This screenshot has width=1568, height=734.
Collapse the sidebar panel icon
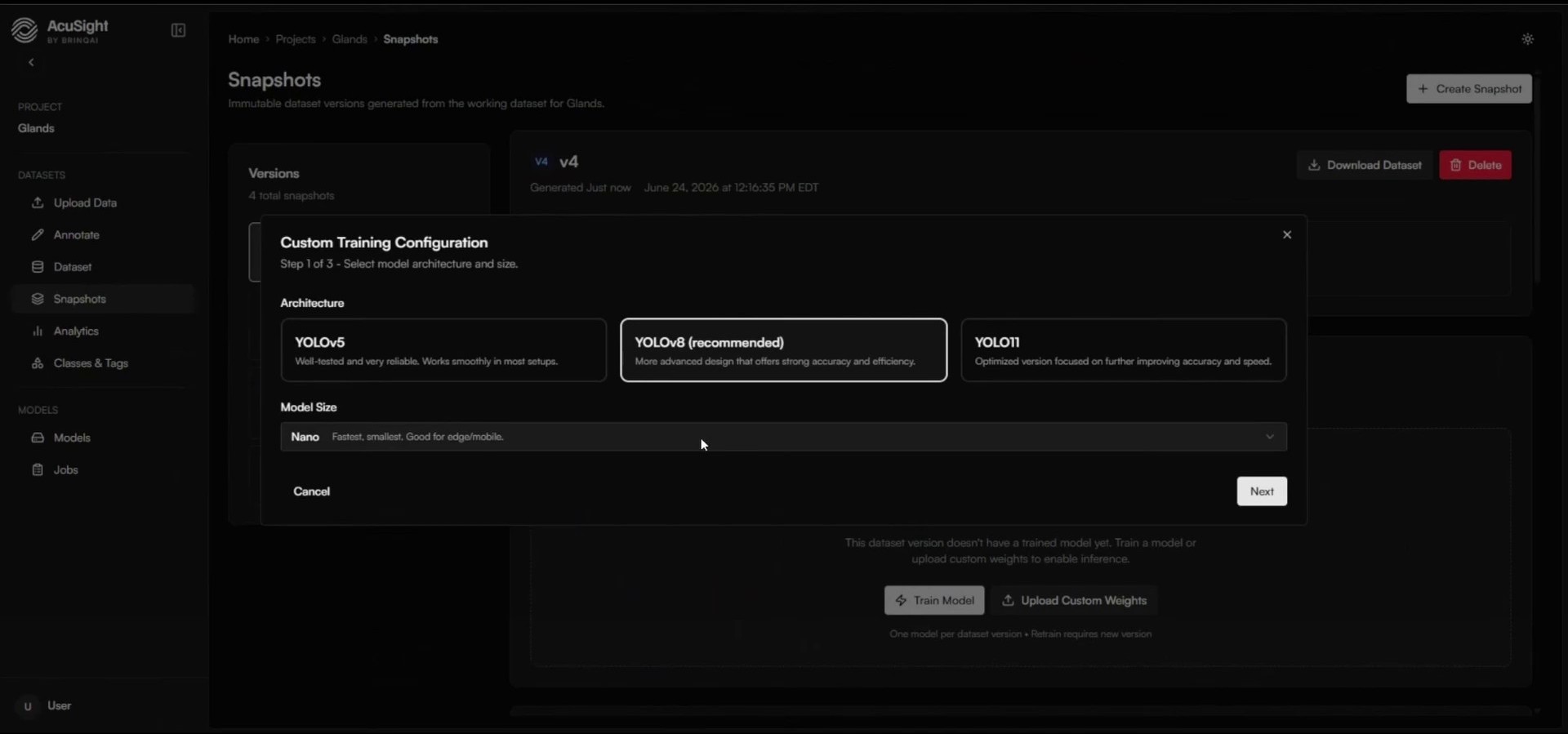point(178,30)
